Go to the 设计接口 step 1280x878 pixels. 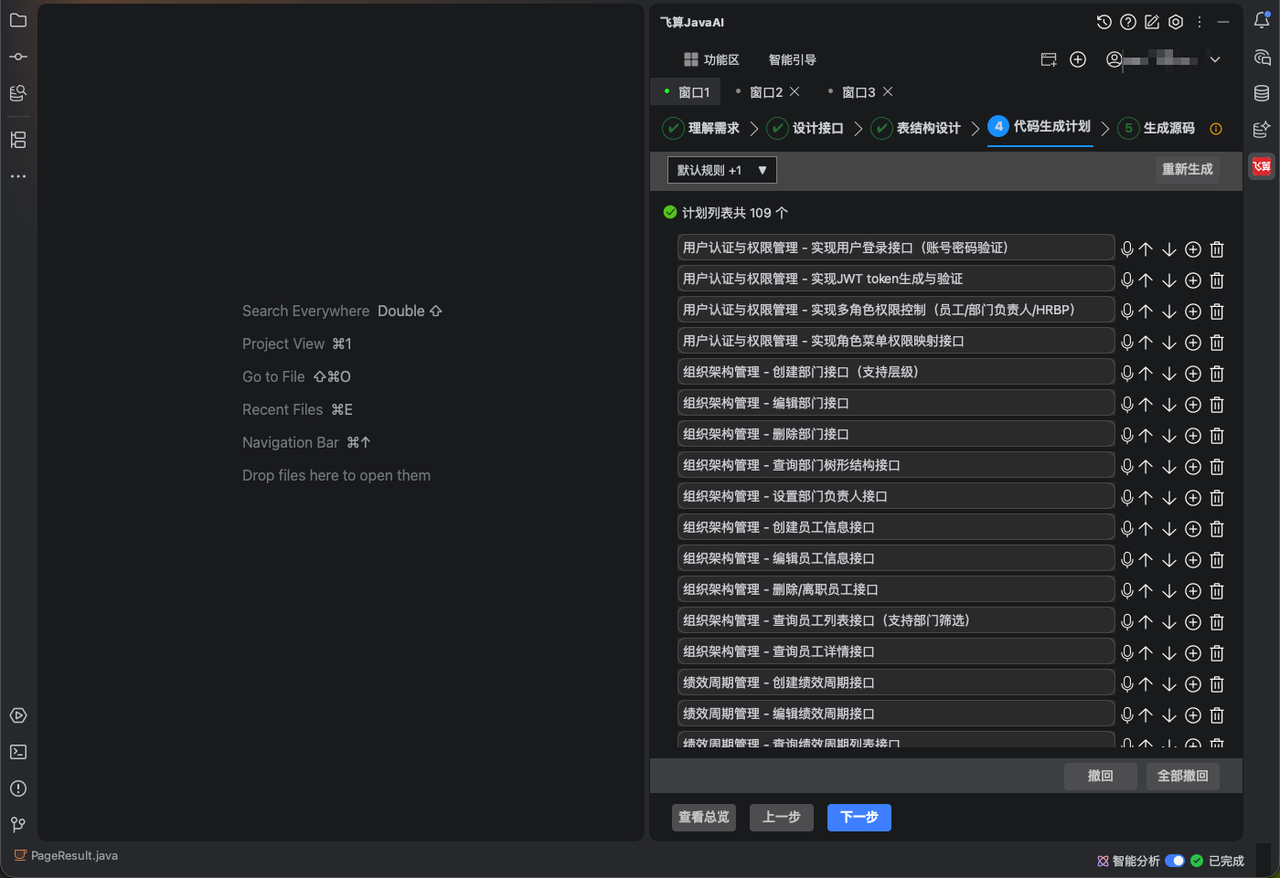(805, 128)
